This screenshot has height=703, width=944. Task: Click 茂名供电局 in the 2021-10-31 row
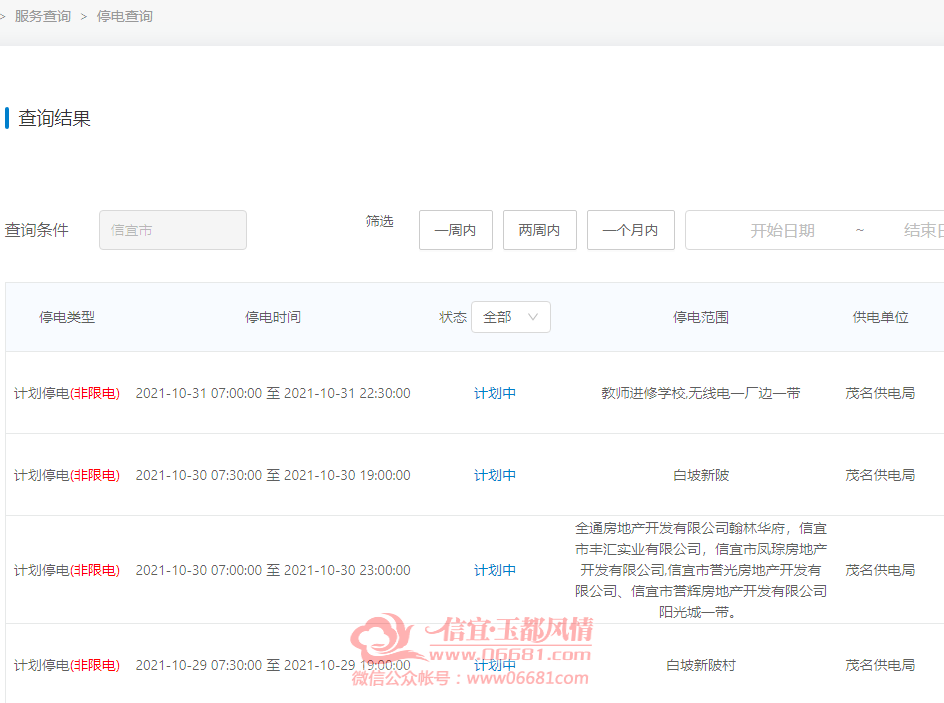pyautogui.click(x=880, y=393)
